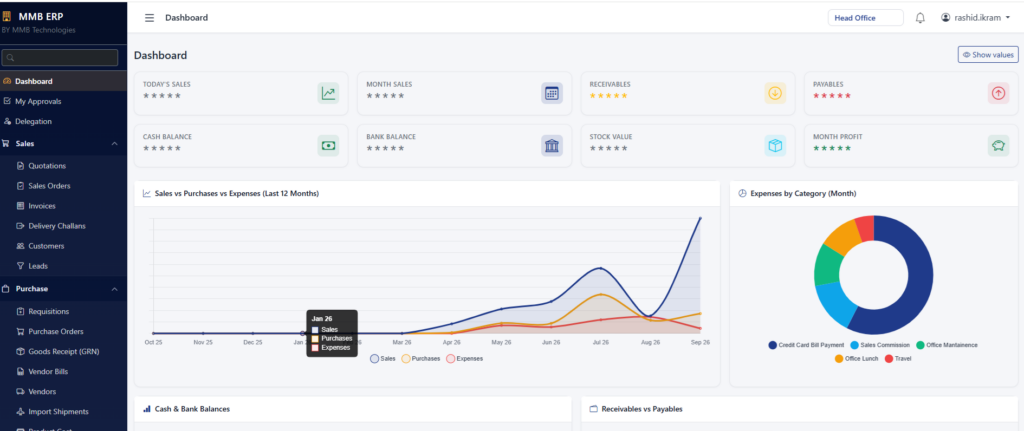Click the Delivery Challans sidebar icon

click(x=20, y=226)
